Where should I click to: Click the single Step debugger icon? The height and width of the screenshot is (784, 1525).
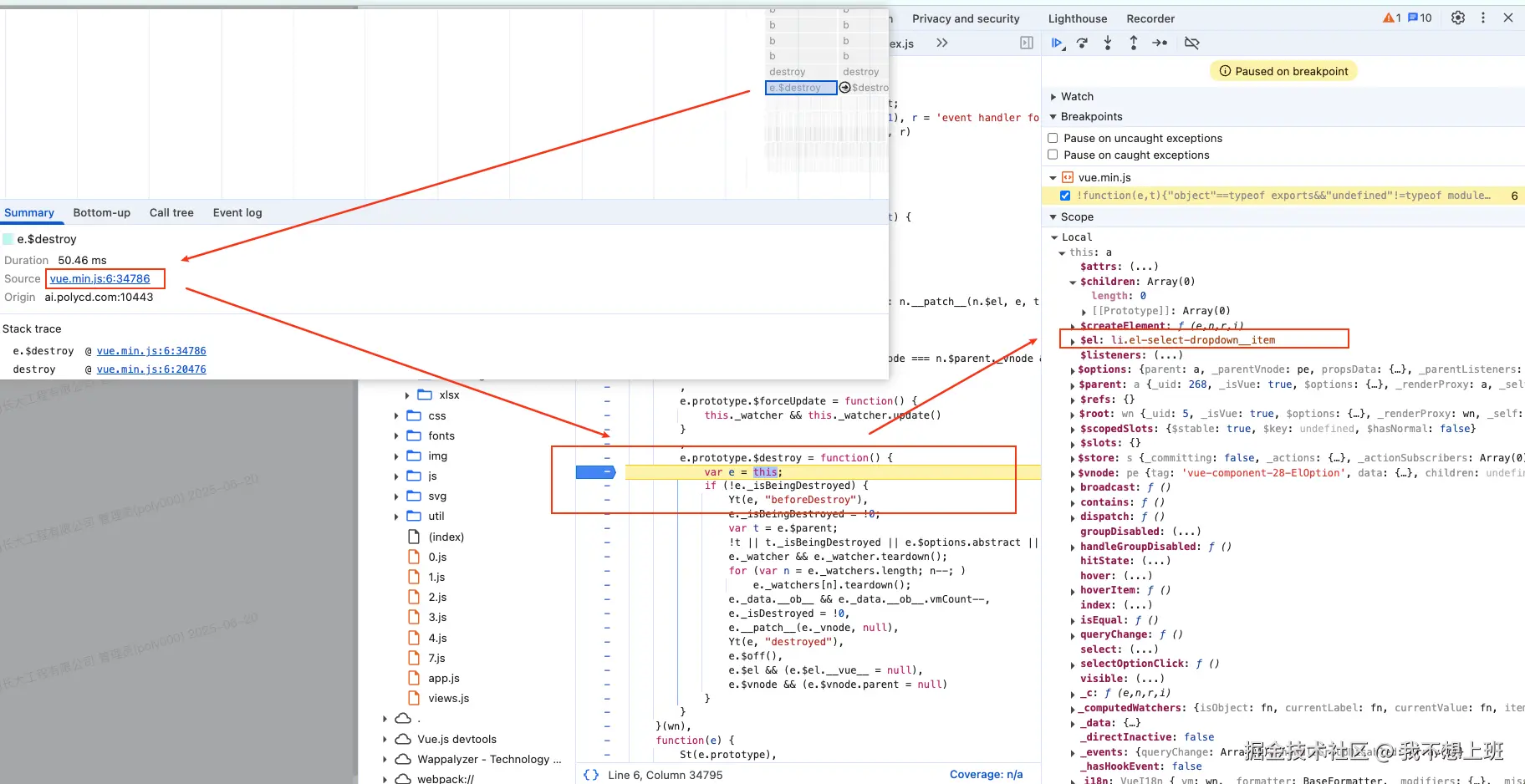(x=1160, y=43)
